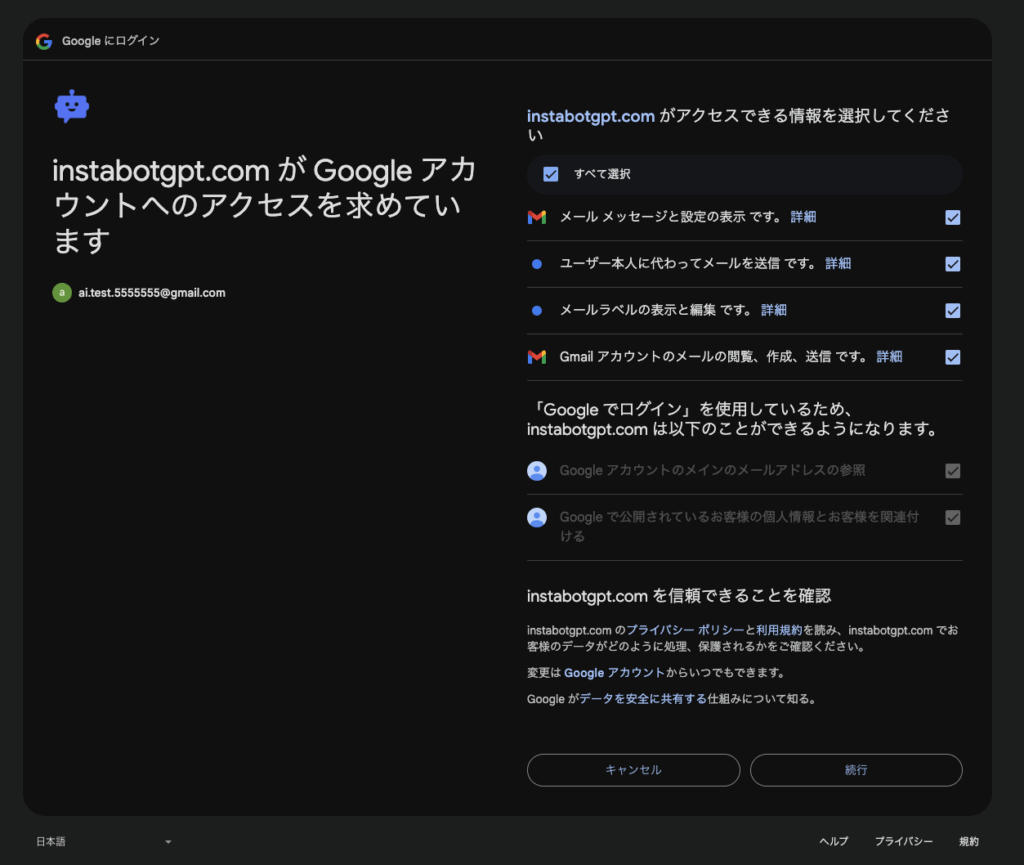Screen dimensions: 1024x865
Task: Click the ai.test.5555555@gmail.com account email
Action: 152,293
